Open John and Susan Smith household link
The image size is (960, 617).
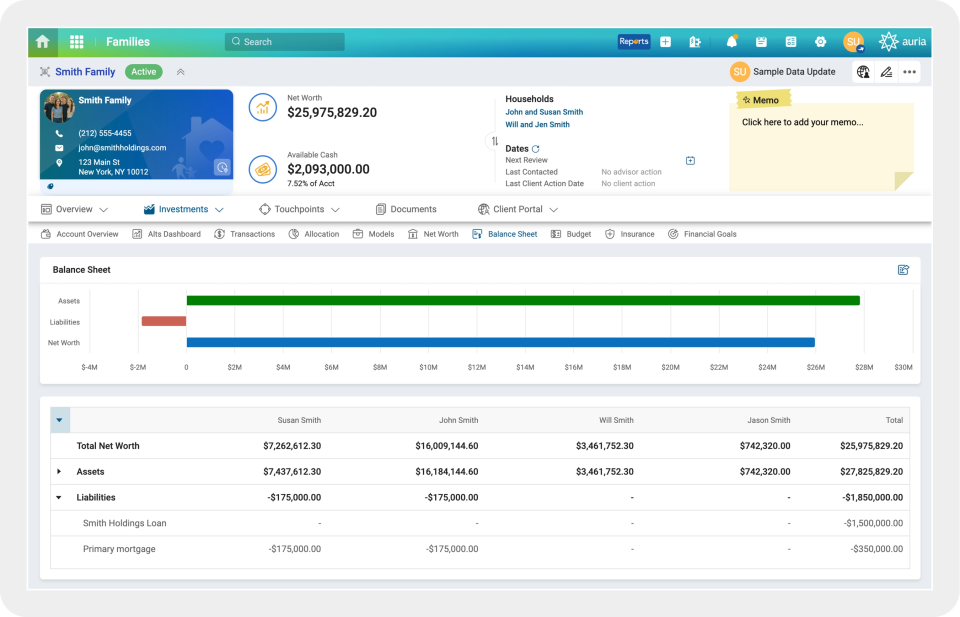[544, 112]
